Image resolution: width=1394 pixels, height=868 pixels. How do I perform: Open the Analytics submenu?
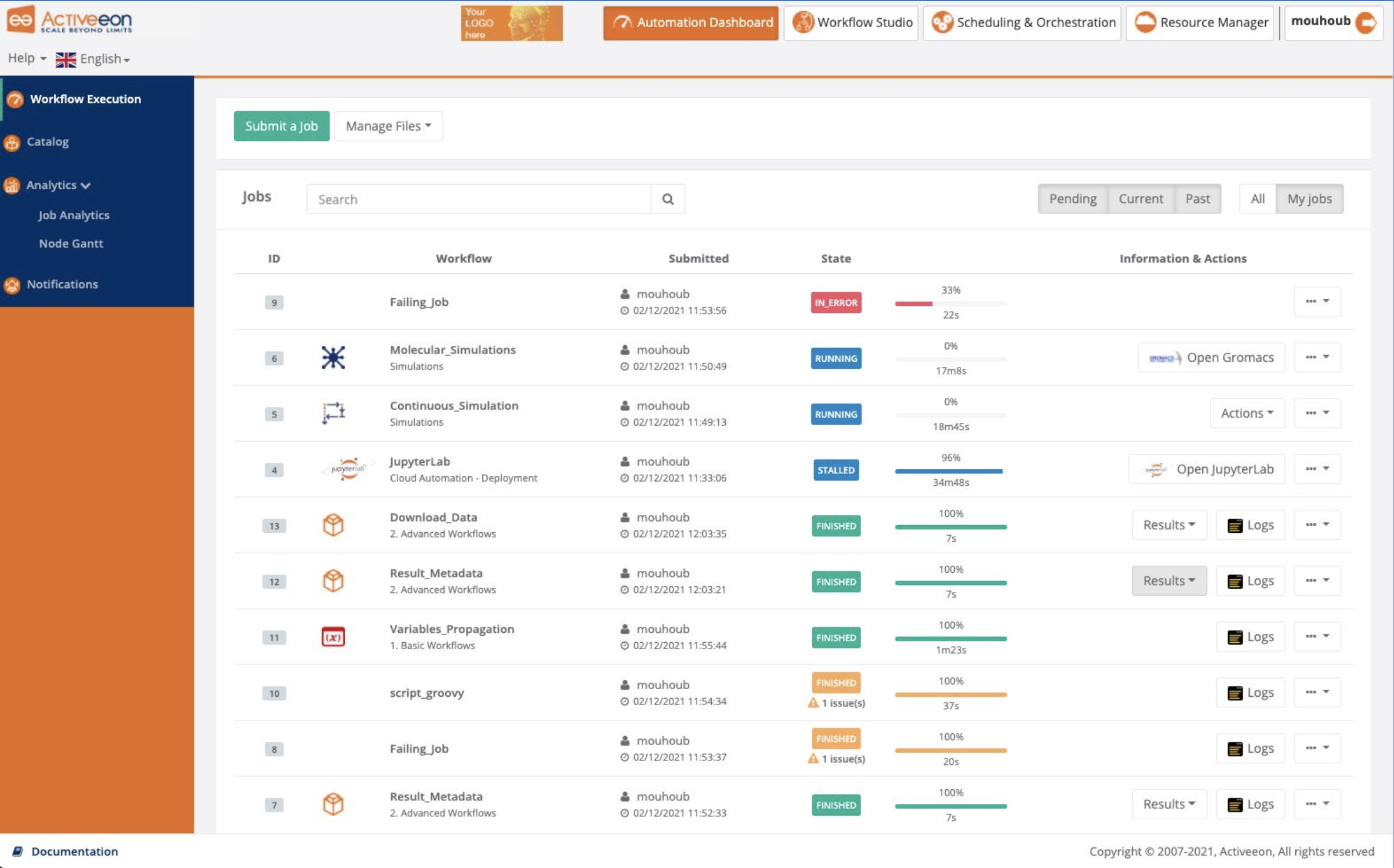click(x=56, y=184)
